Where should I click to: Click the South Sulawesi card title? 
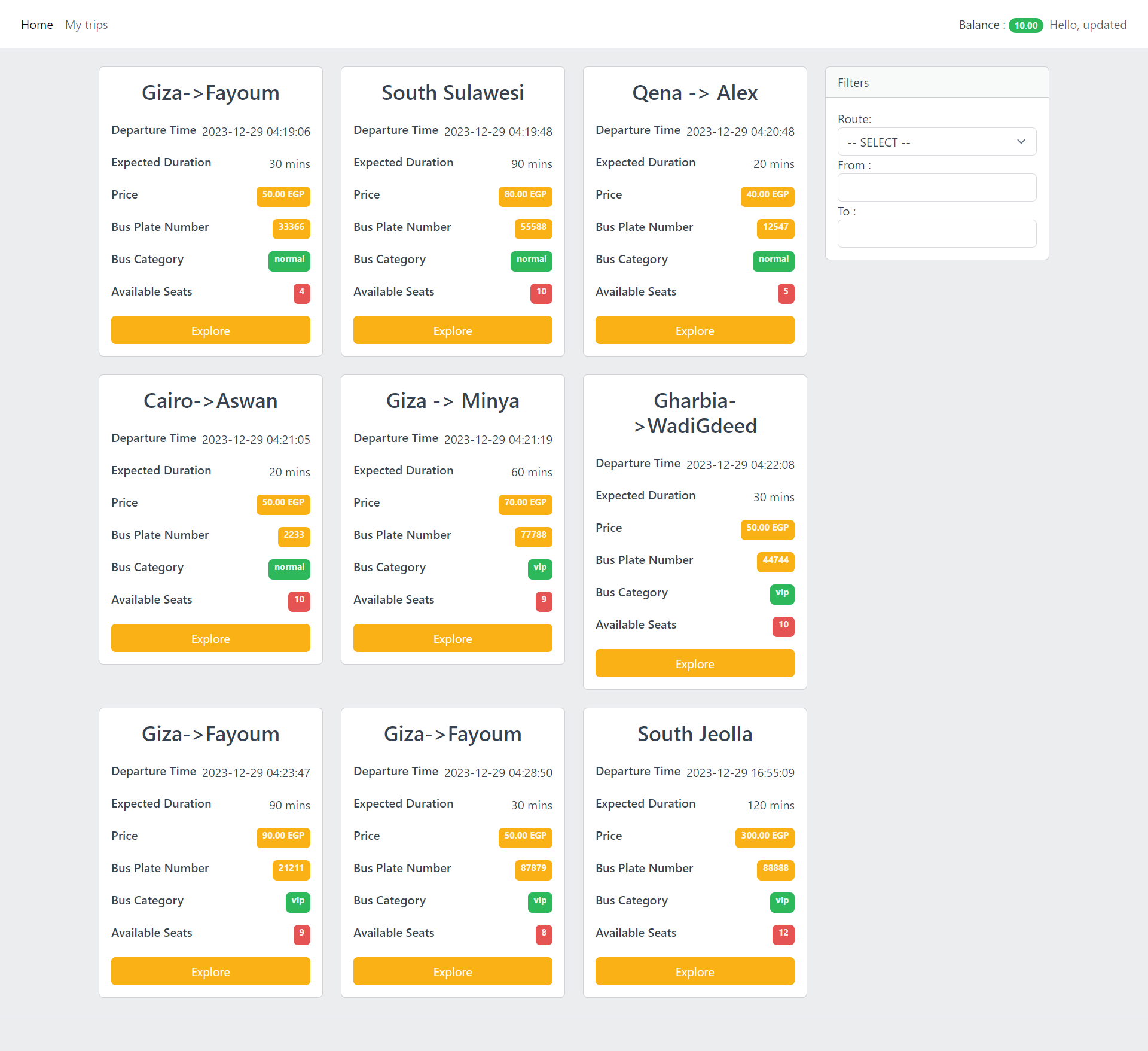coord(453,93)
